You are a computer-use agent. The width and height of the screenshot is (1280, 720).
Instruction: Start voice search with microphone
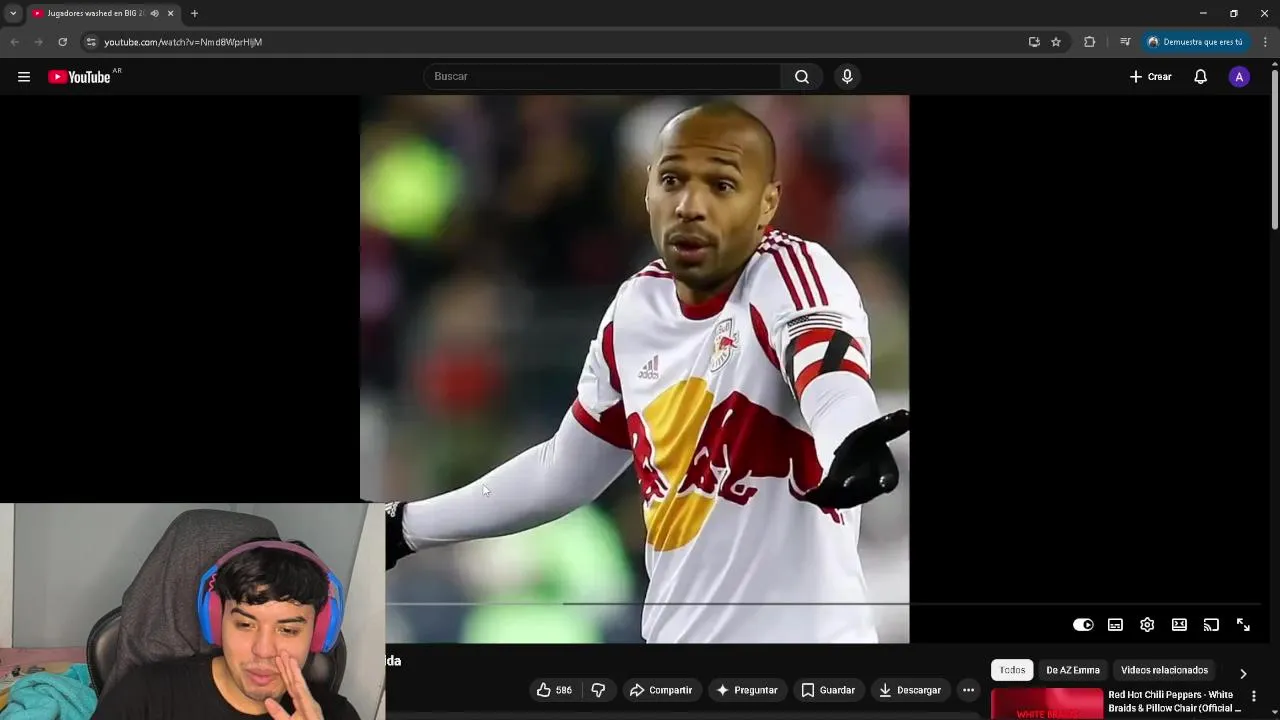(847, 77)
